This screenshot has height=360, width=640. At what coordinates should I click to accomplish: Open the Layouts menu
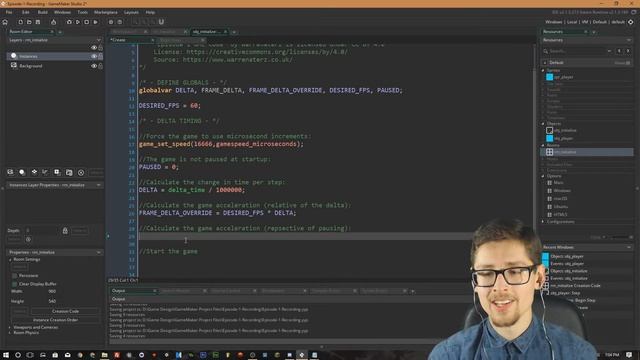[x=131, y=13]
